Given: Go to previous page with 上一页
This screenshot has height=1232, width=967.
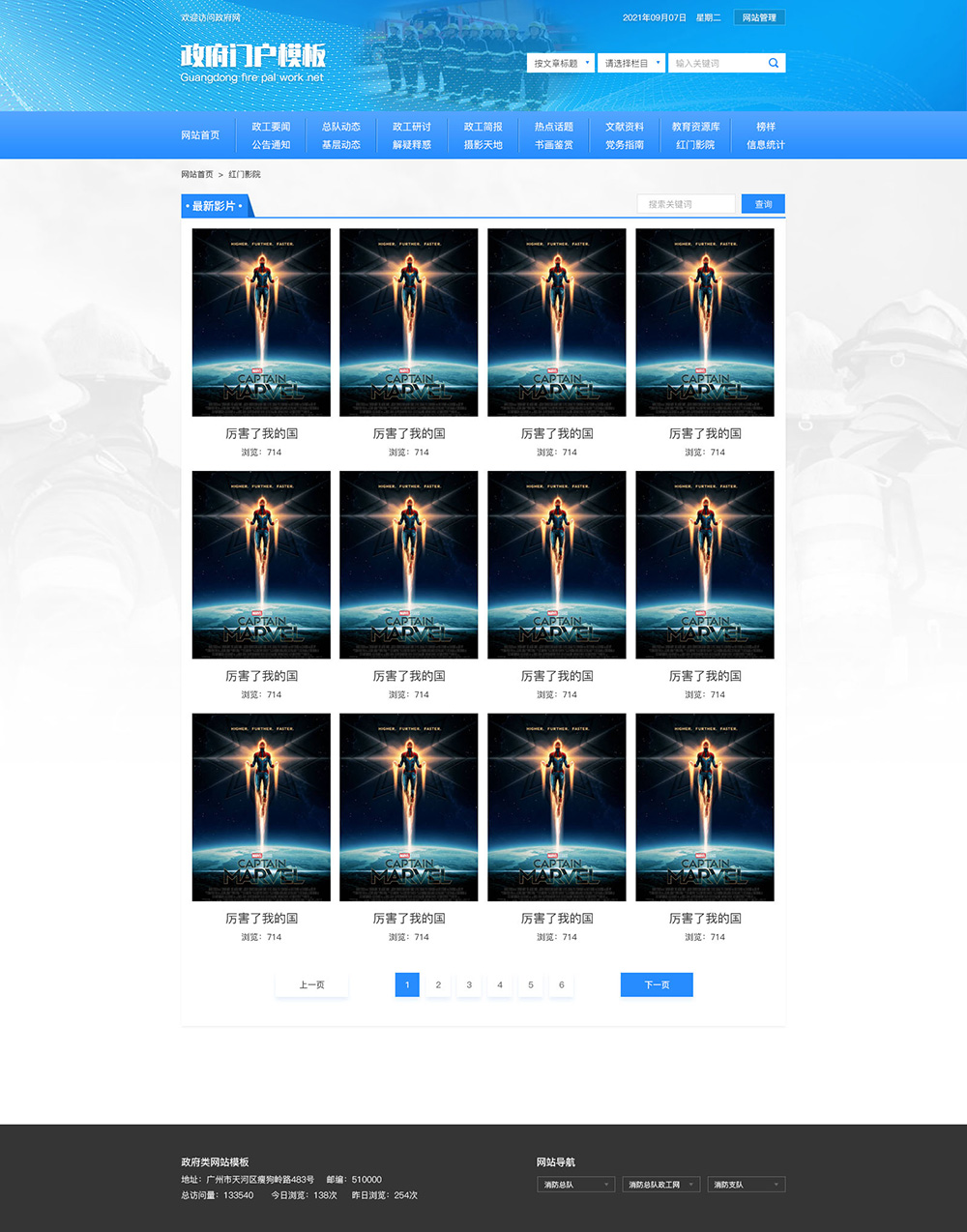Looking at the screenshot, I should (311, 984).
